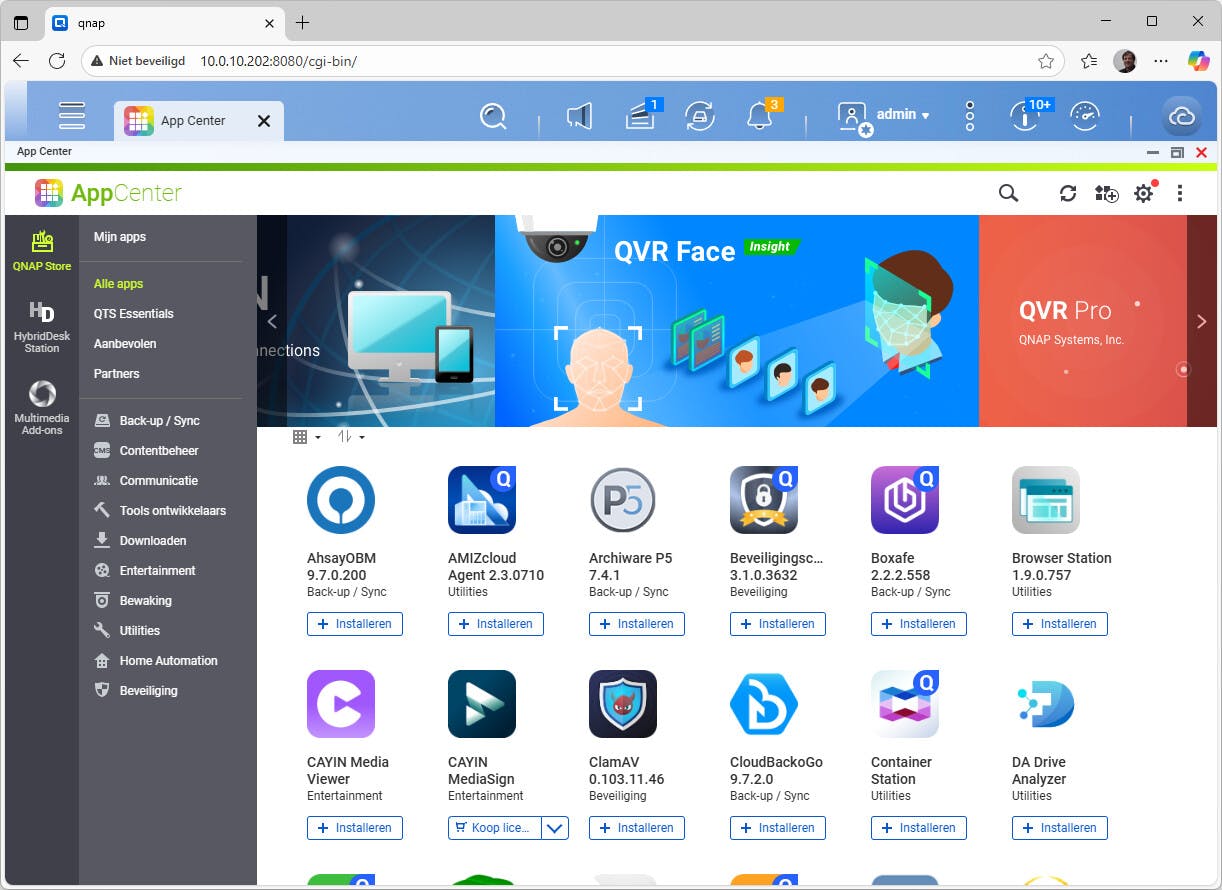Open App Center search

[1008, 193]
